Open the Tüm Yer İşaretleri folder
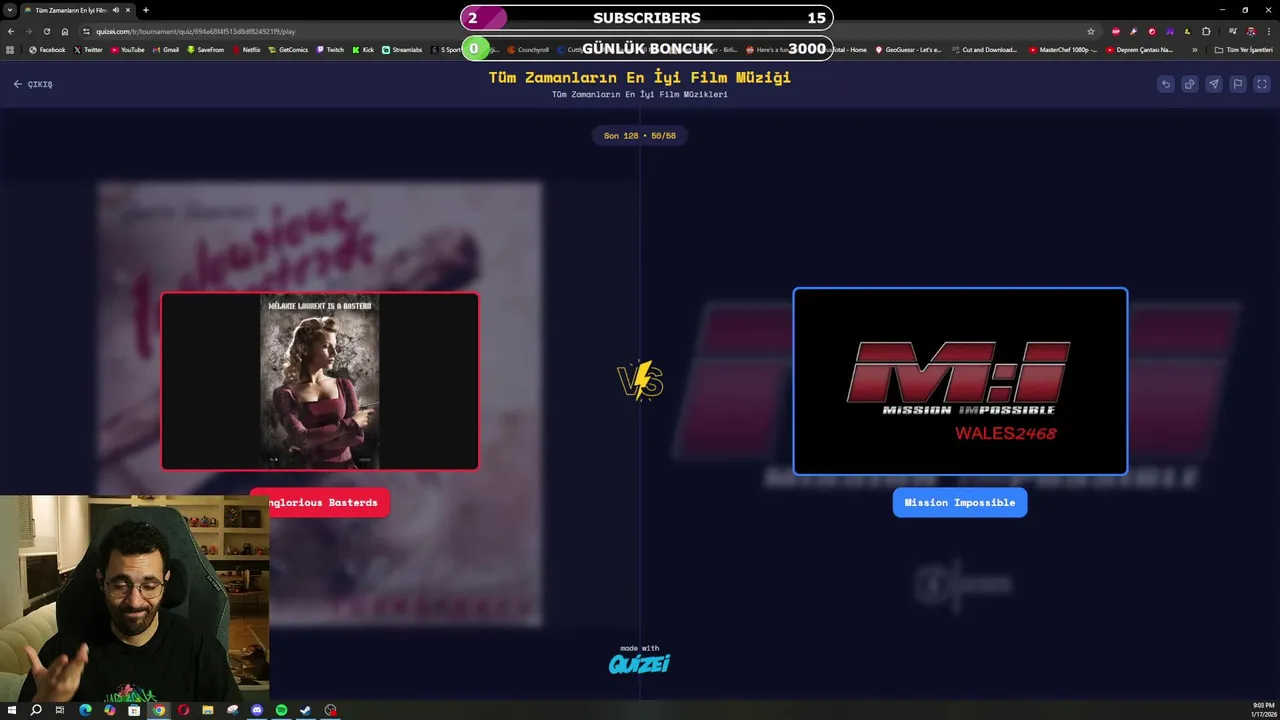The width and height of the screenshot is (1280, 720). point(1244,50)
